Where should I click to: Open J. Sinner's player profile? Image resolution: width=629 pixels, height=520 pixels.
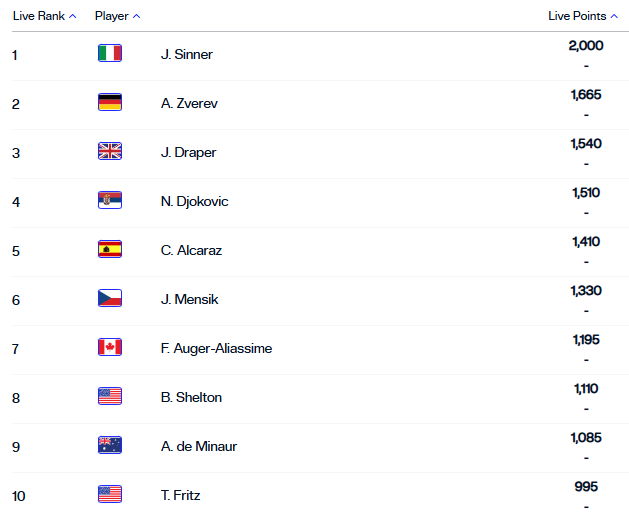(187, 54)
